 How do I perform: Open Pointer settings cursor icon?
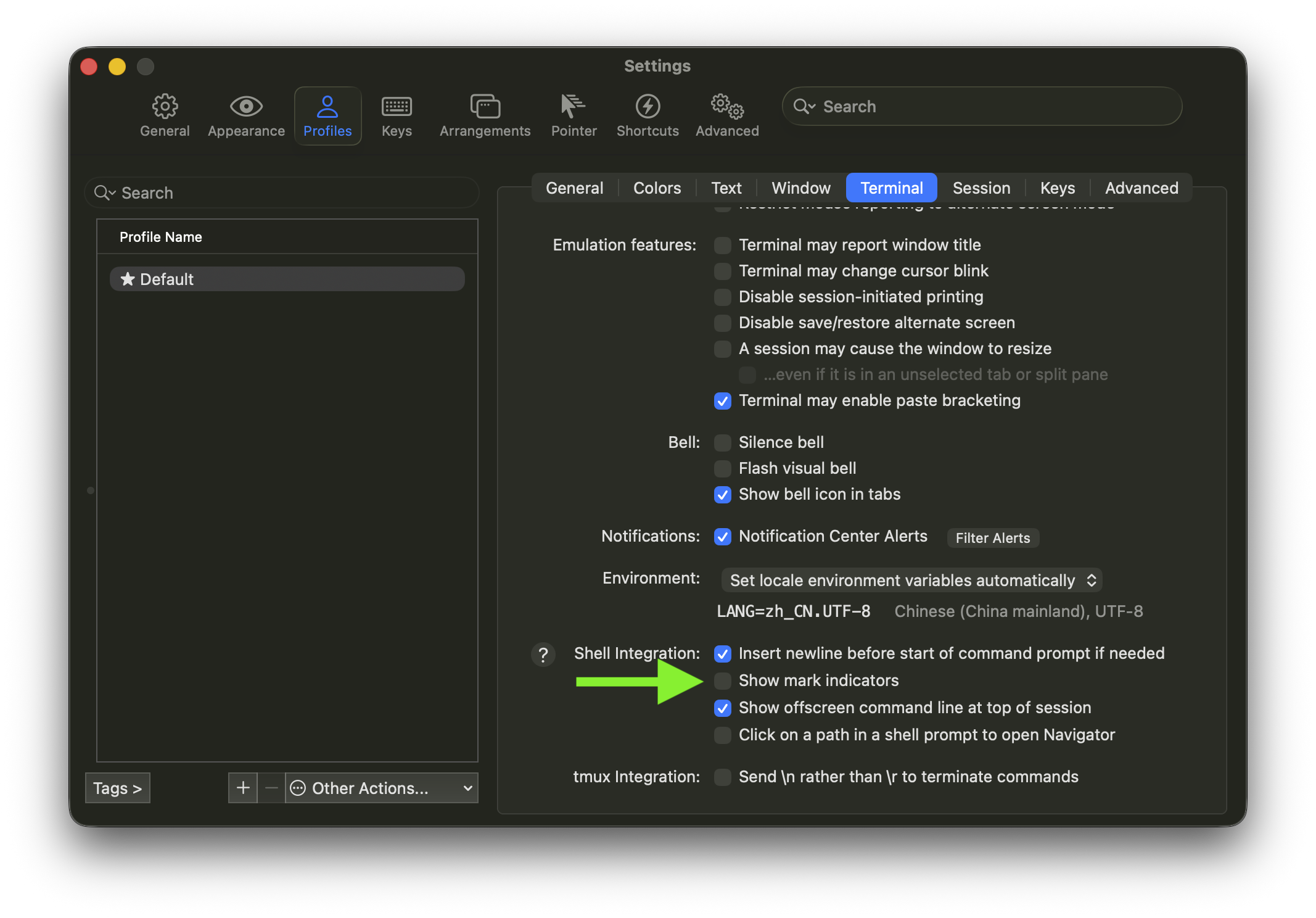[x=574, y=107]
